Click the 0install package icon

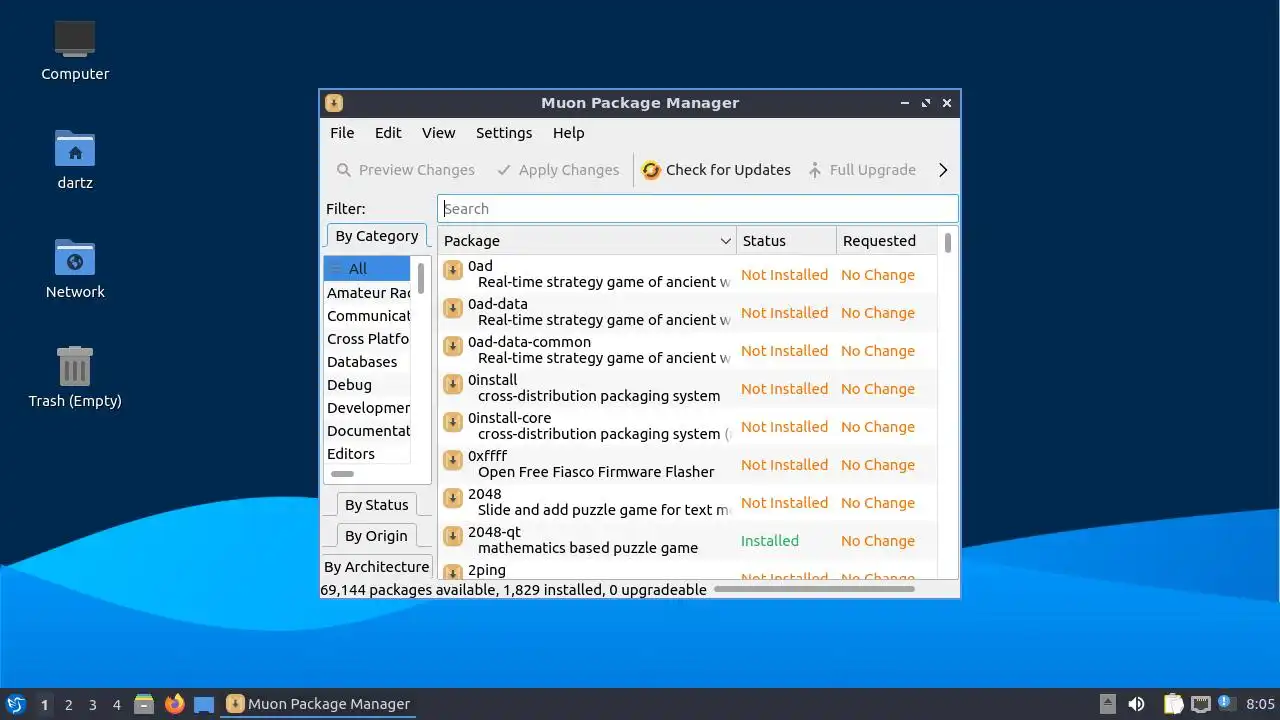pyautogui.click(x=453, y=385)
